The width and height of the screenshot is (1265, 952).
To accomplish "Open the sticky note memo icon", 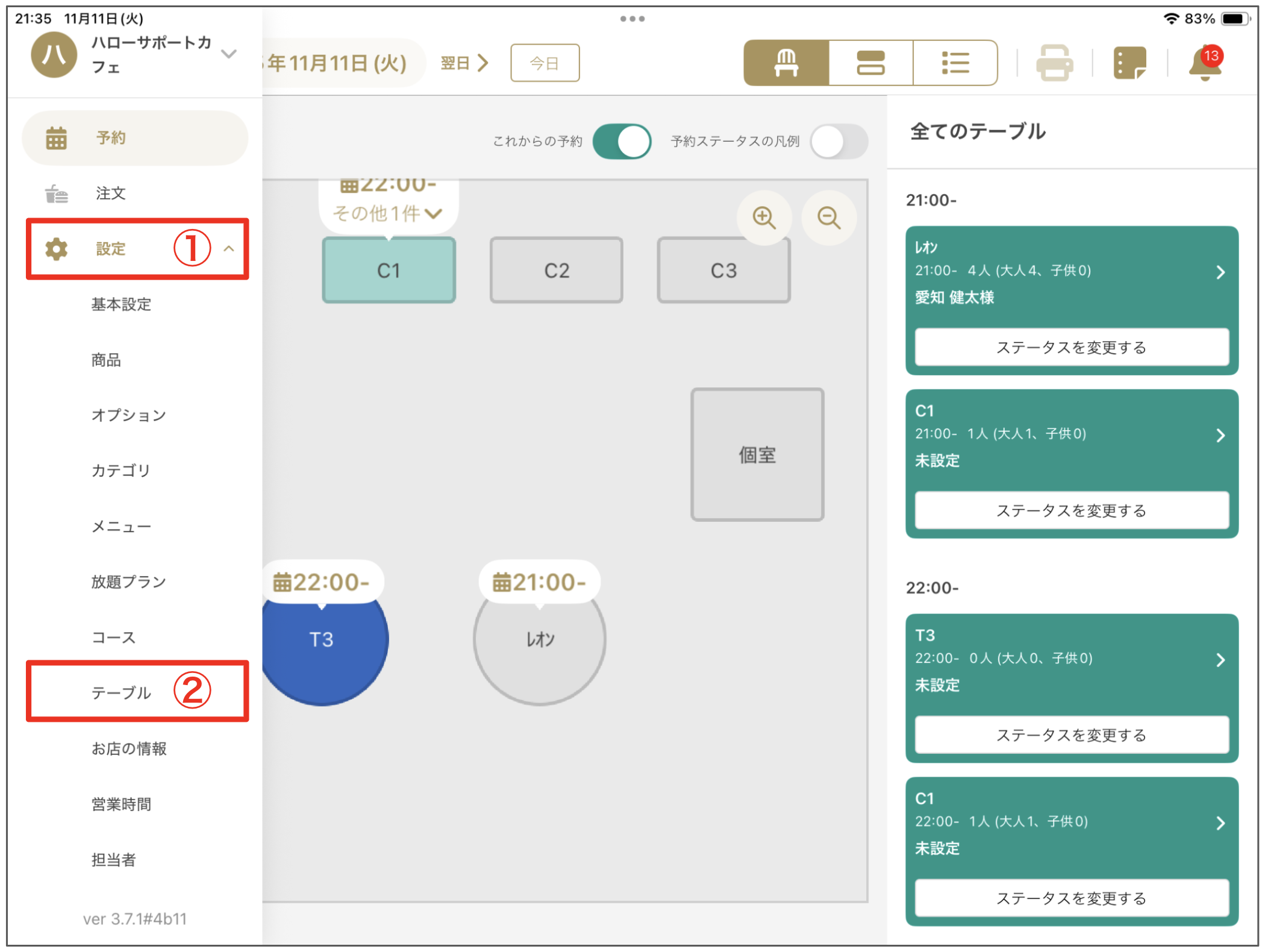I will click(x=1129, y=63).
